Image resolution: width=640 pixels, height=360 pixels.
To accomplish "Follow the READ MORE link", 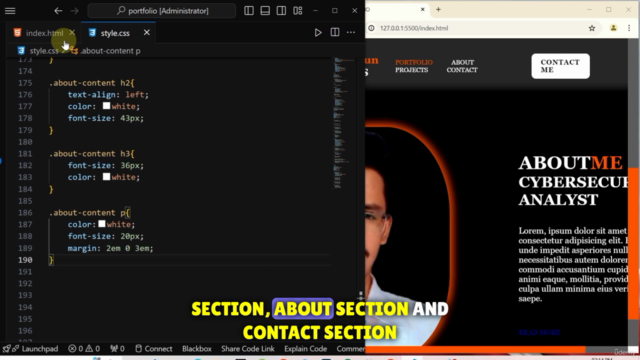I will click(x=539, y=333).
